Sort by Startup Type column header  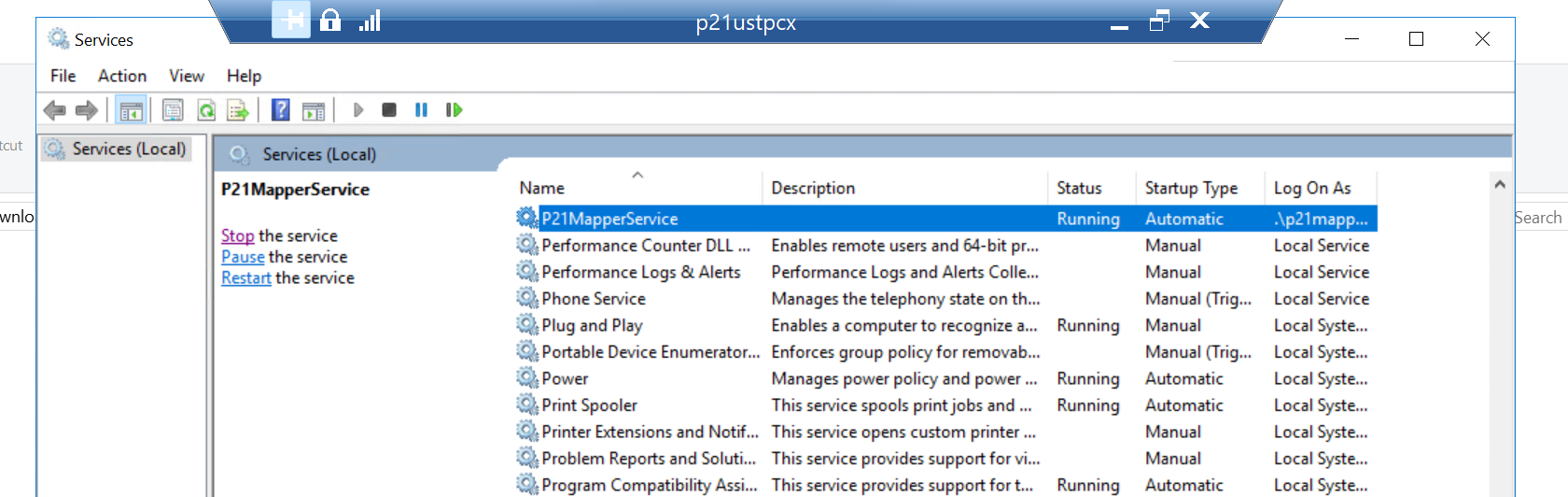coord(1191,188)
